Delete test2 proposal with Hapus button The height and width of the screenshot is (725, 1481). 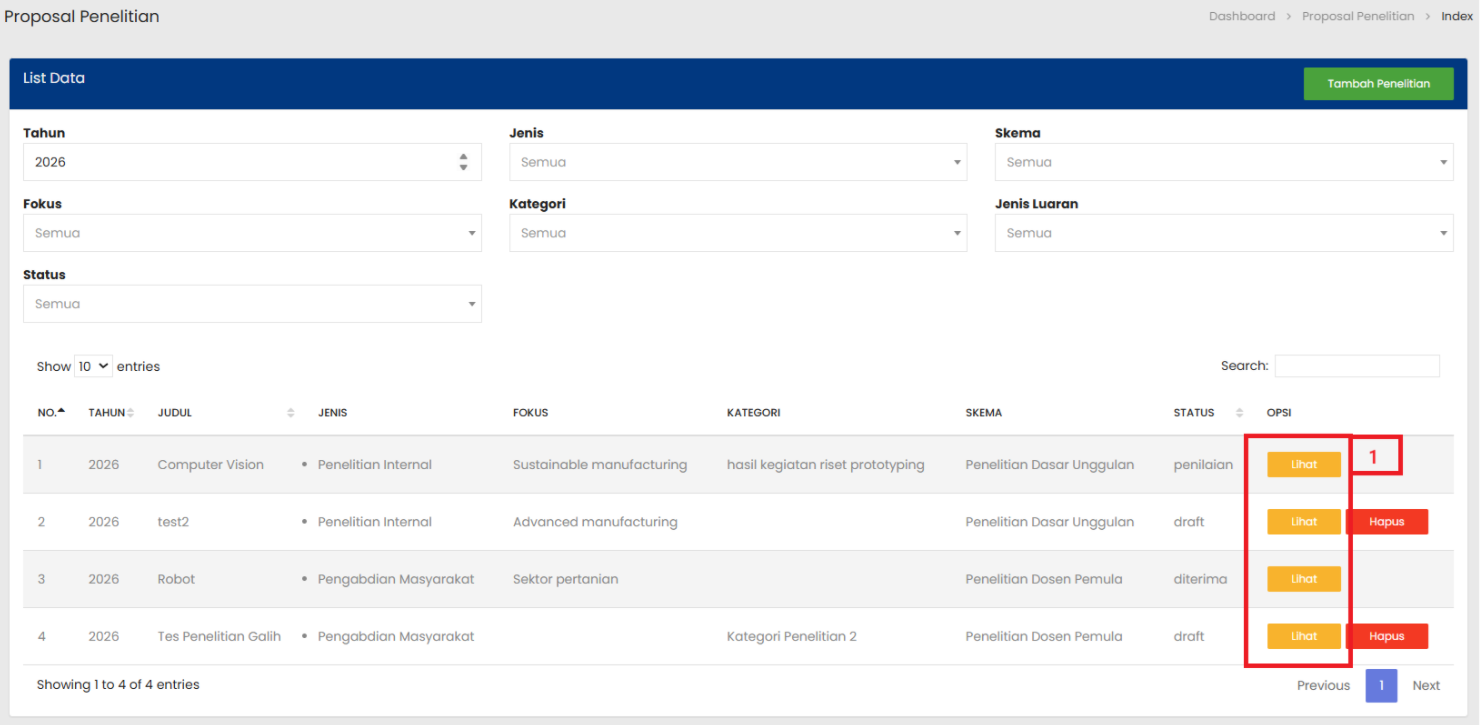point(1386,522)
